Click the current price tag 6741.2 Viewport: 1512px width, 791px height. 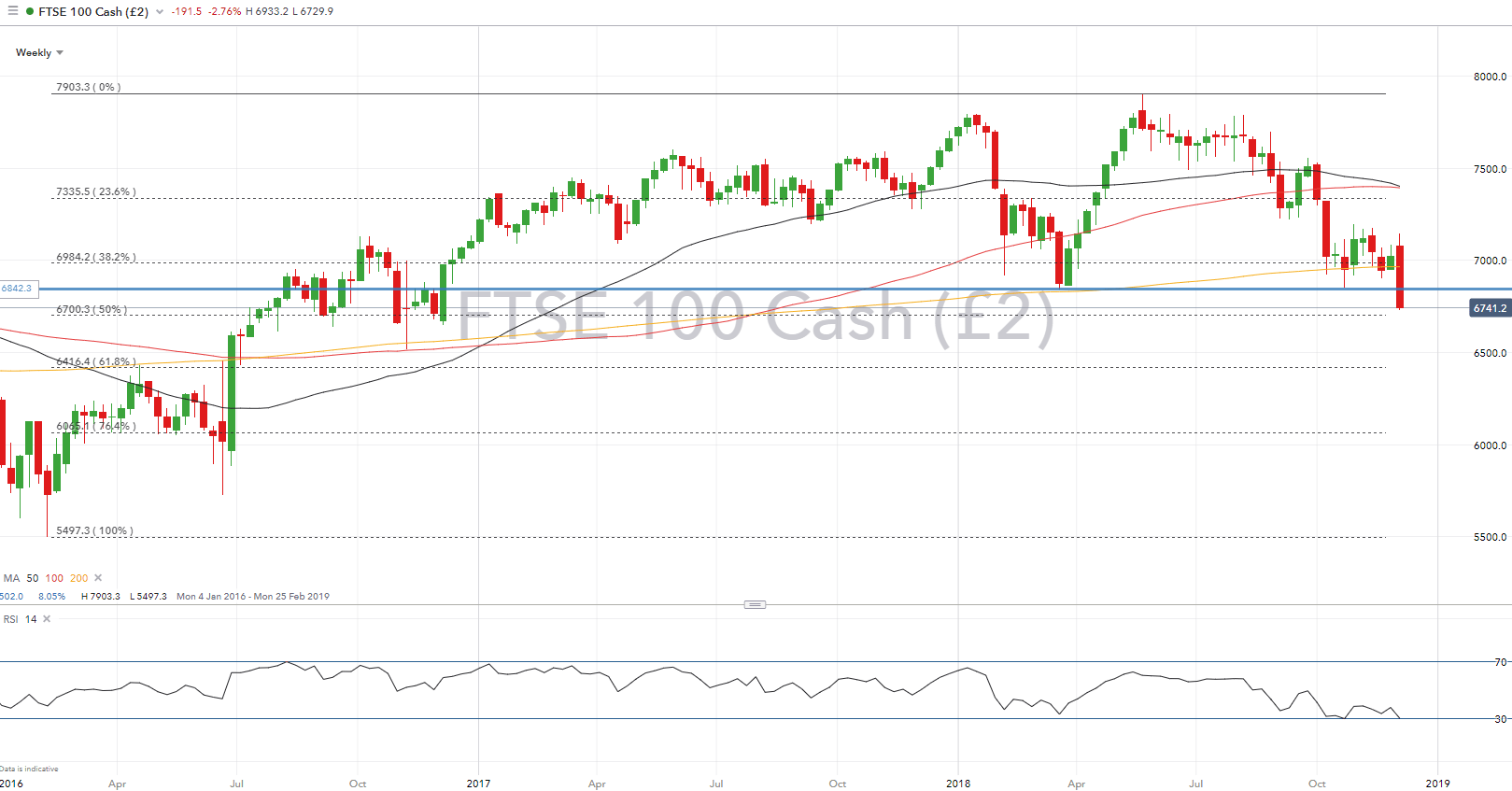click(x=1491, y=308)
